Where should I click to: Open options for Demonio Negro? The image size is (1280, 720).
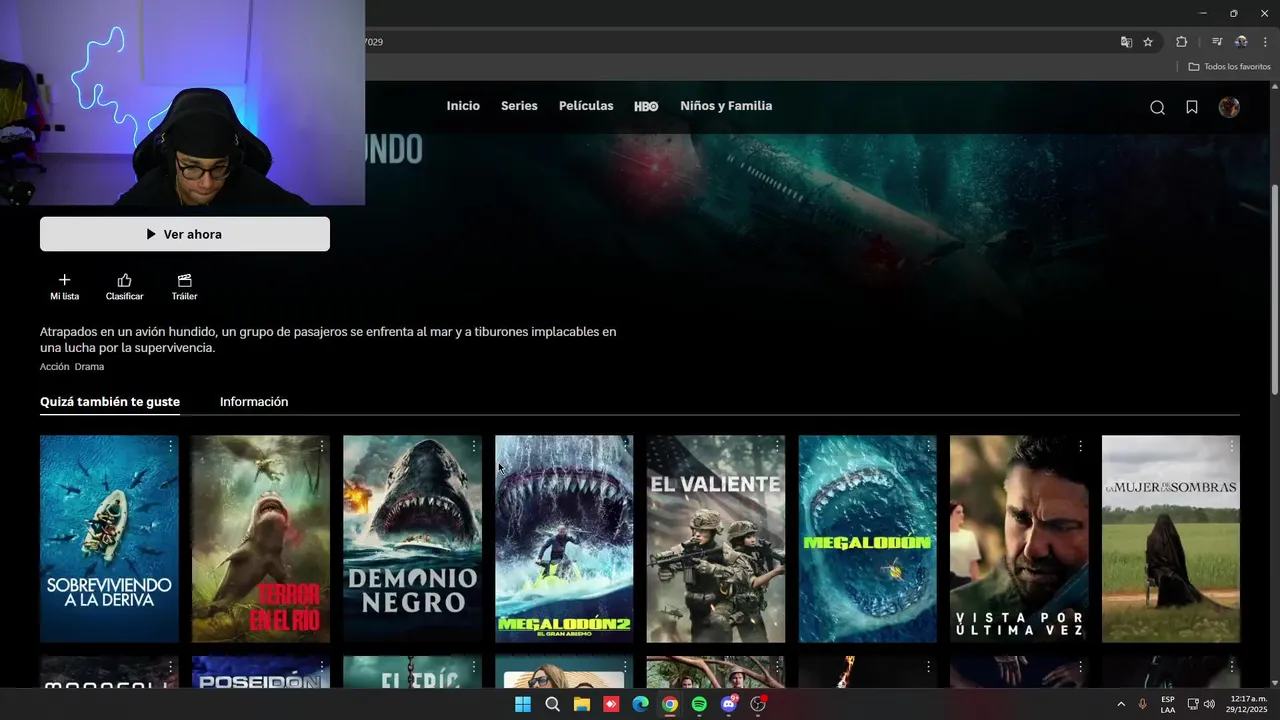point(474,446)
